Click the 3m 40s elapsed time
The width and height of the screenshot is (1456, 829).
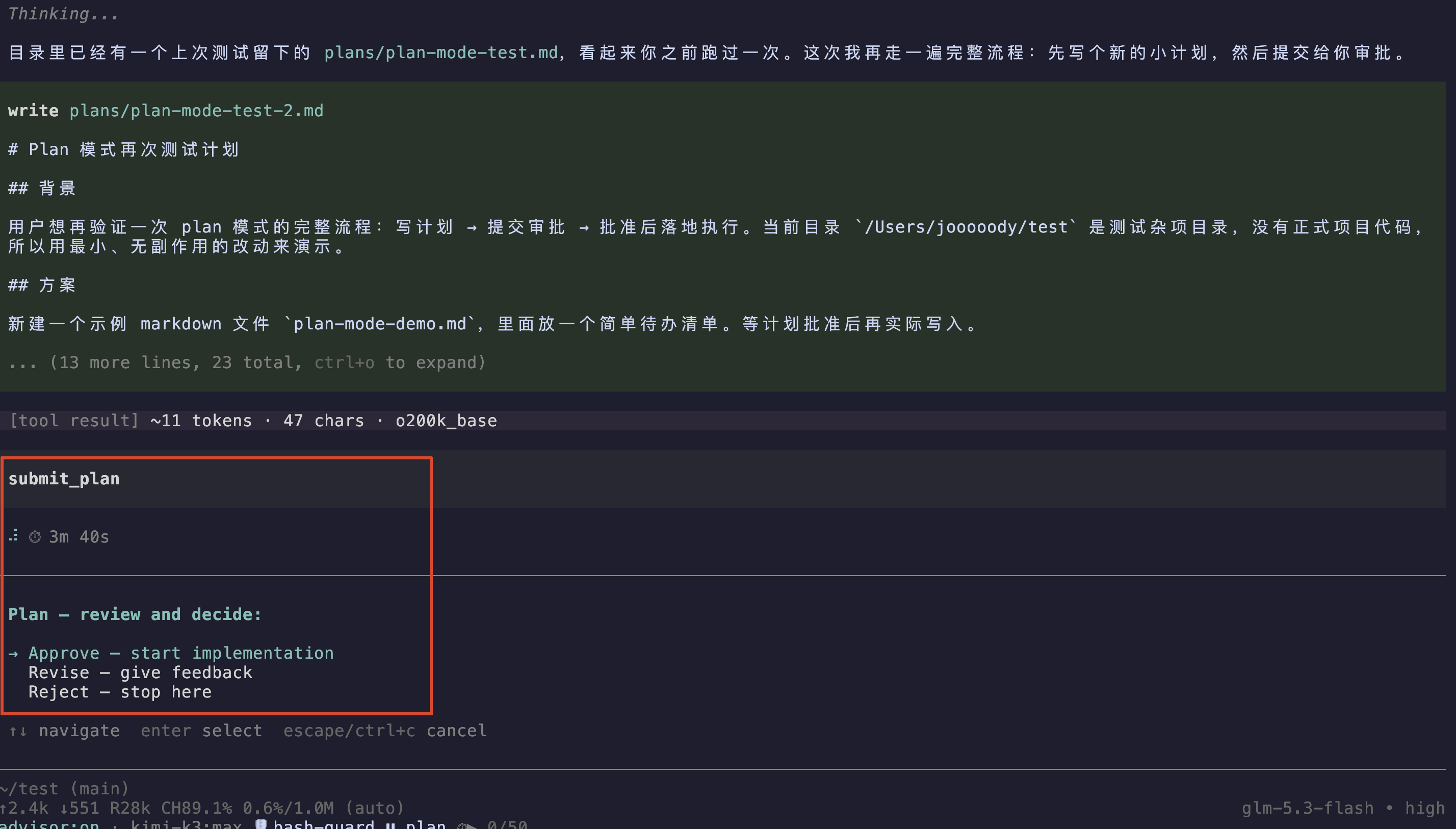79,537
